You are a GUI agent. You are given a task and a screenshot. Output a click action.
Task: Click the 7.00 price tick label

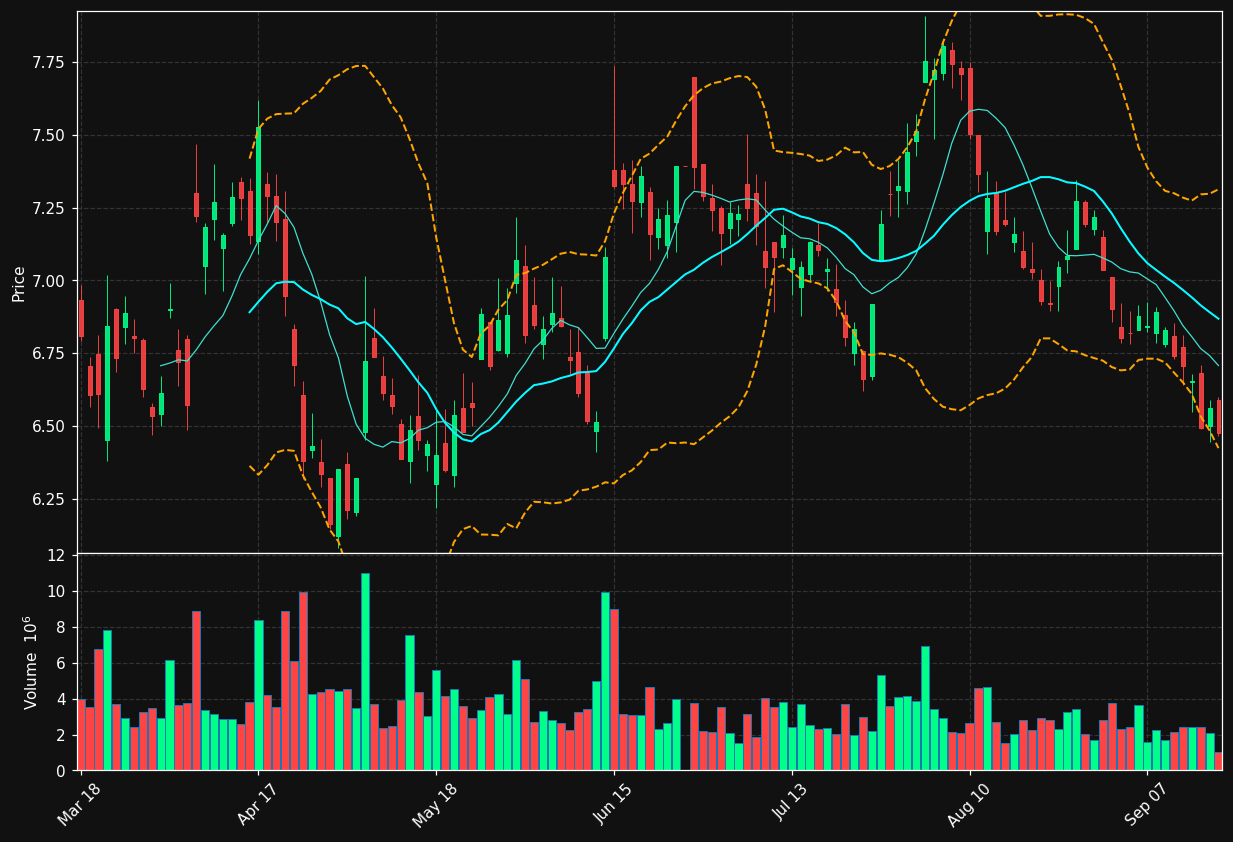(x=47, y=282)
